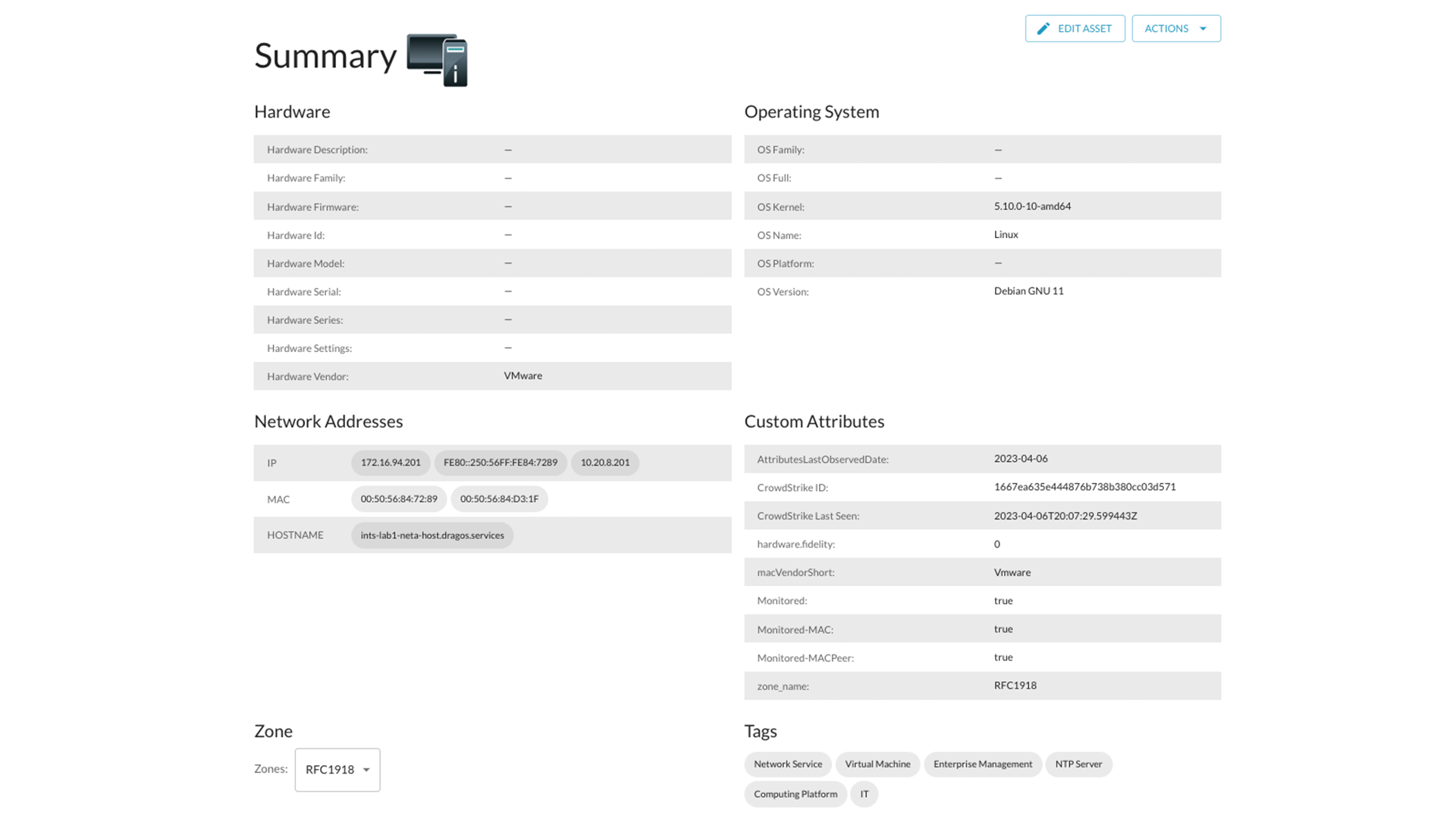Select the Computing Platform tag
The height and width of the screenshot is (819, 1456).
click(x=795, y=794)
